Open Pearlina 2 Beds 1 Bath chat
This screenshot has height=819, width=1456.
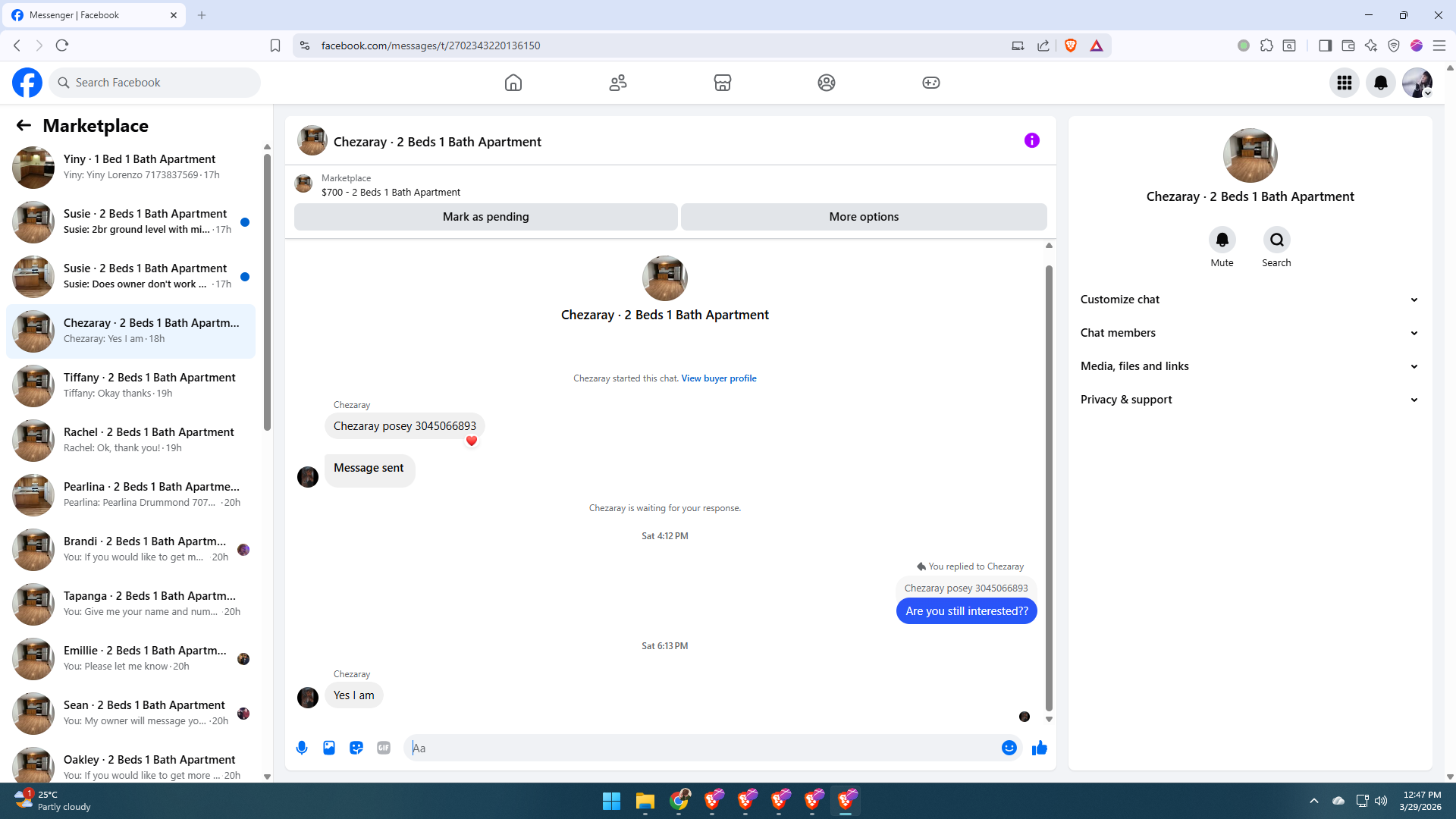[131, 495]
